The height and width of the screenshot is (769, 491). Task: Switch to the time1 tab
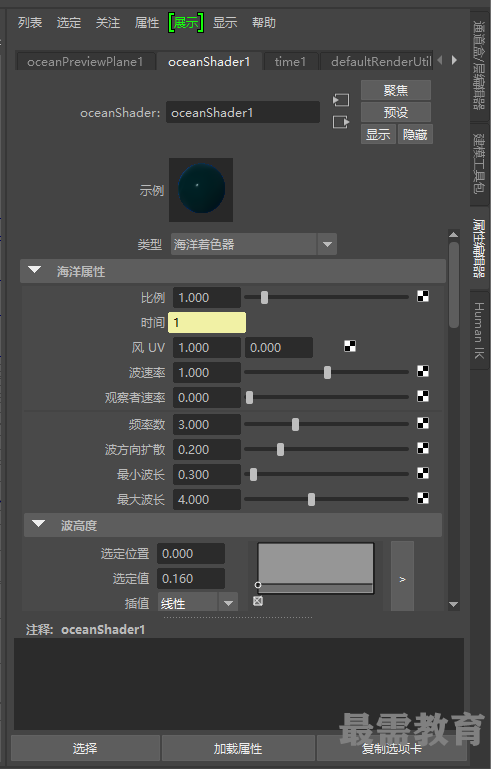click(x=290, y=62)
